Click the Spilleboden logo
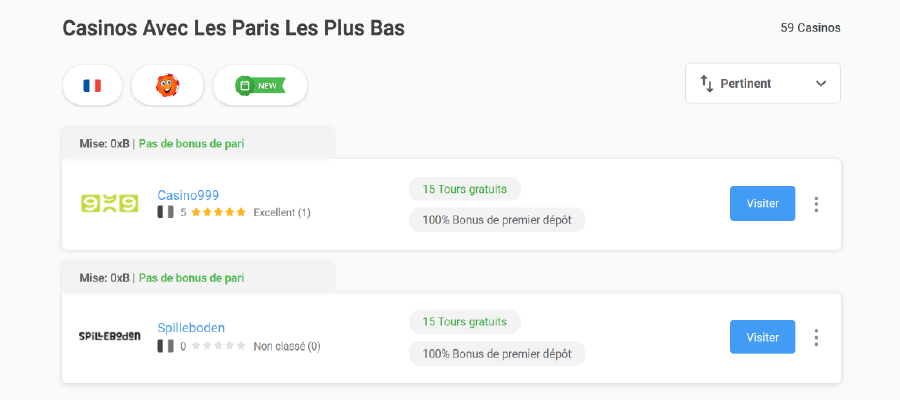The width and height of the screenshot is (900, 400). (x=109, y=336)
